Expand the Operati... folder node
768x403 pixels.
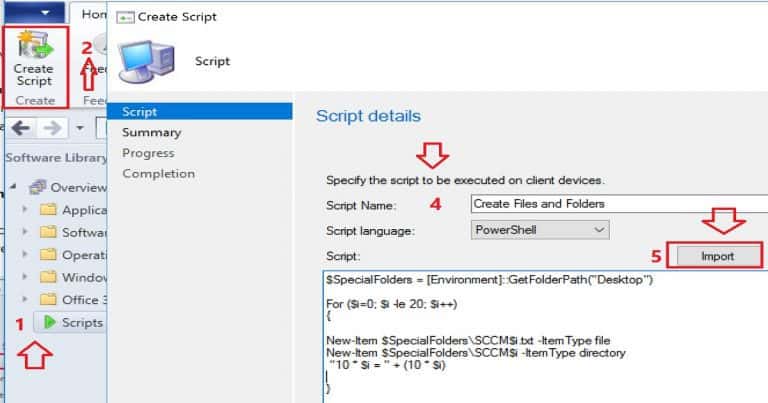(24, 255)
